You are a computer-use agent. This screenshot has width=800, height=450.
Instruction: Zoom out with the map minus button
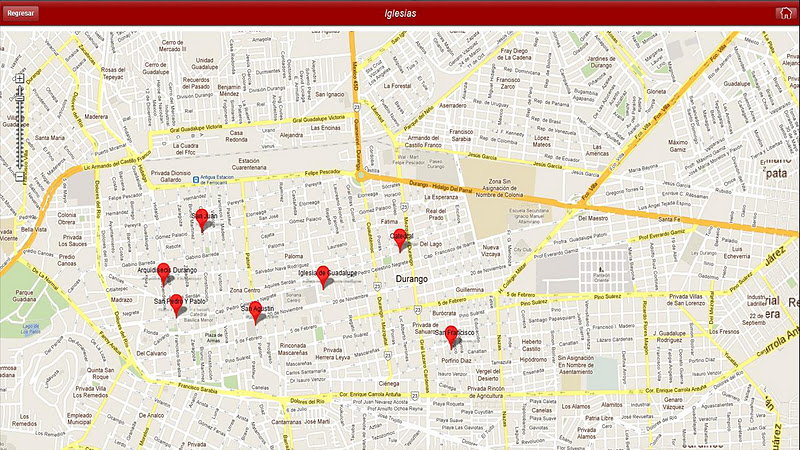point(19,177)
